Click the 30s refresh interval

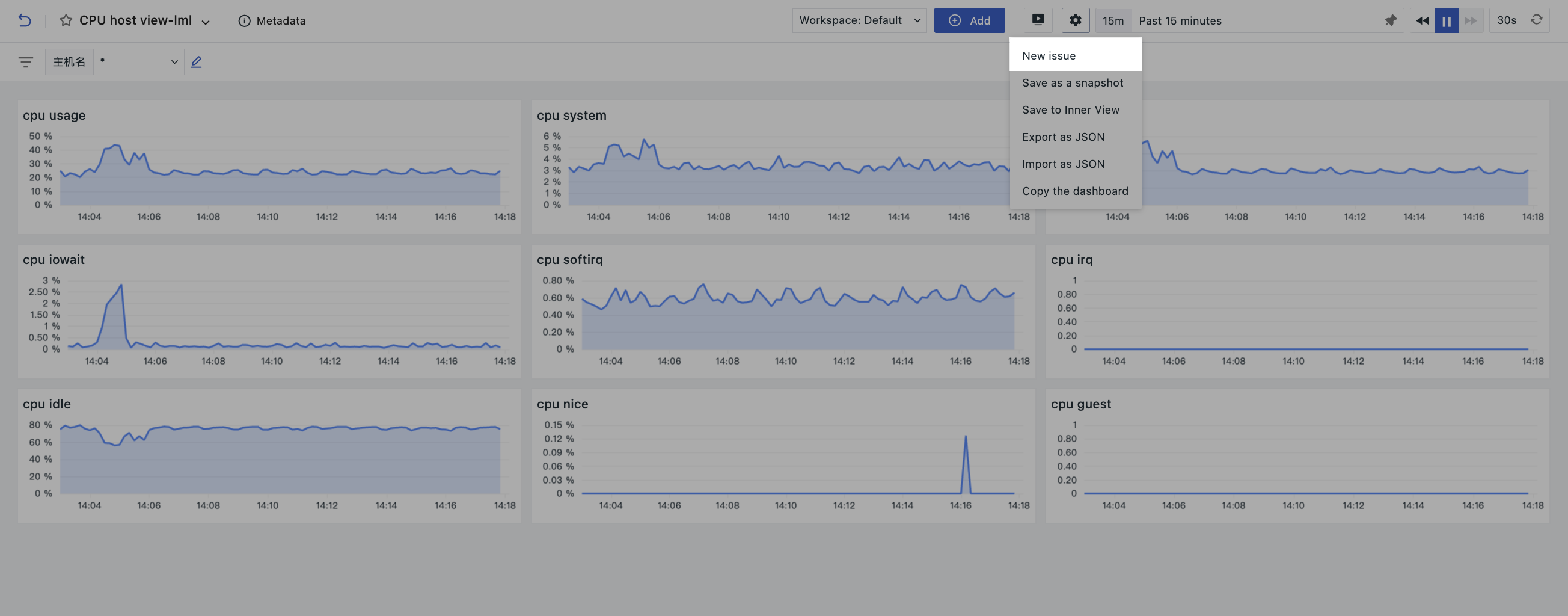[1506, 20]
